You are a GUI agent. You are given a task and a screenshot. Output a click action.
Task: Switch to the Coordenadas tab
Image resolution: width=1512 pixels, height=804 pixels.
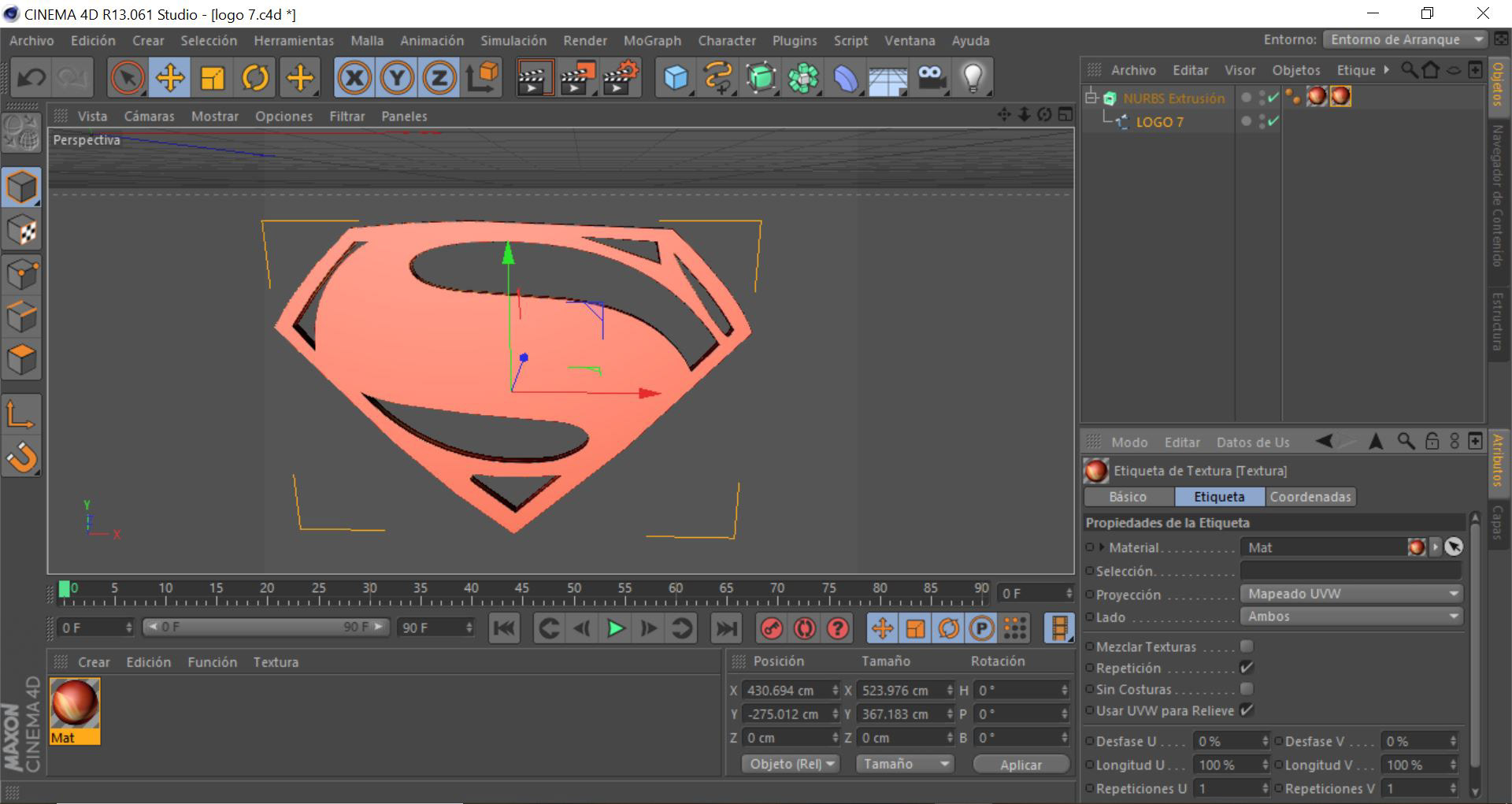click(1310, 497)
